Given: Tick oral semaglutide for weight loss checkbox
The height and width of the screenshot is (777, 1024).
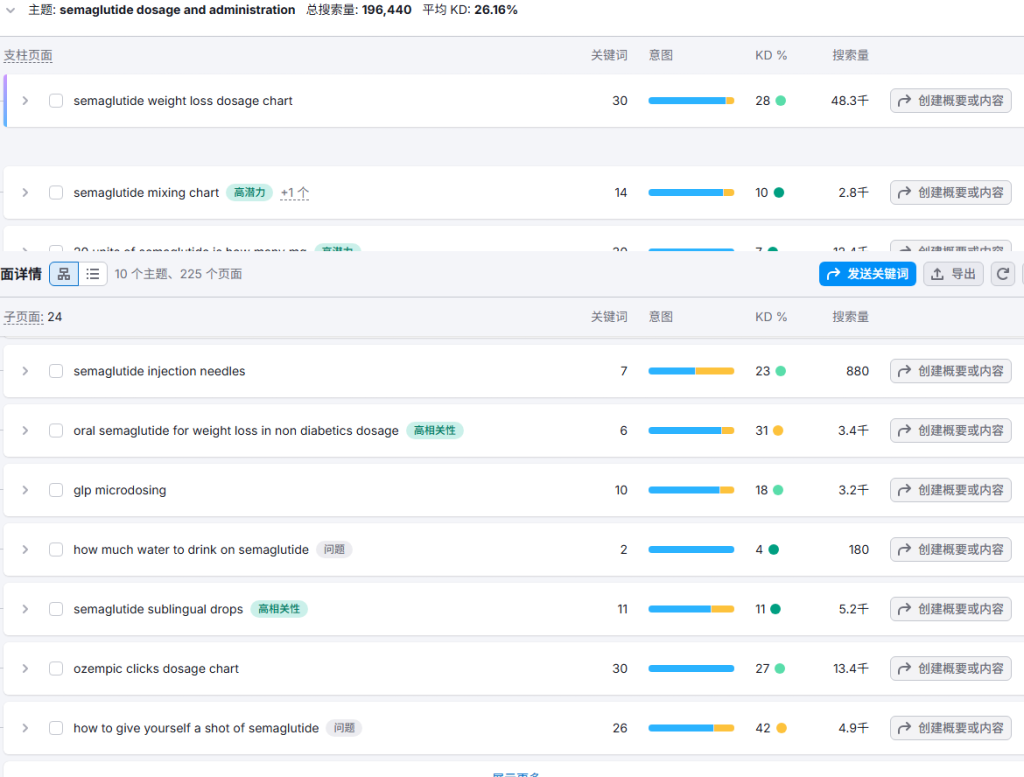Looking at the screenshot, I should (x=56, y=430).
